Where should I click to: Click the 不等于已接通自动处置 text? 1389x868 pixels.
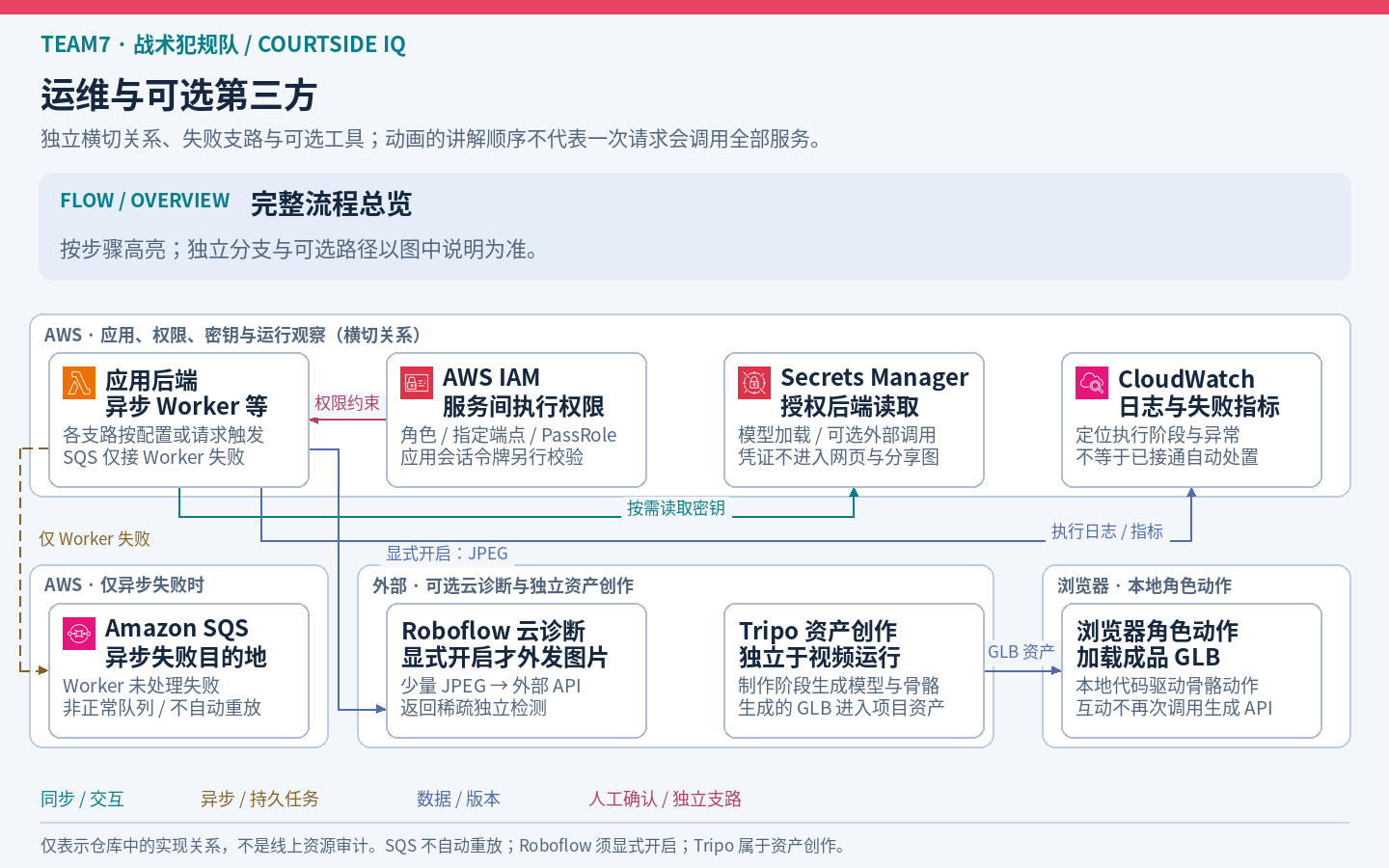point(1167,457)
